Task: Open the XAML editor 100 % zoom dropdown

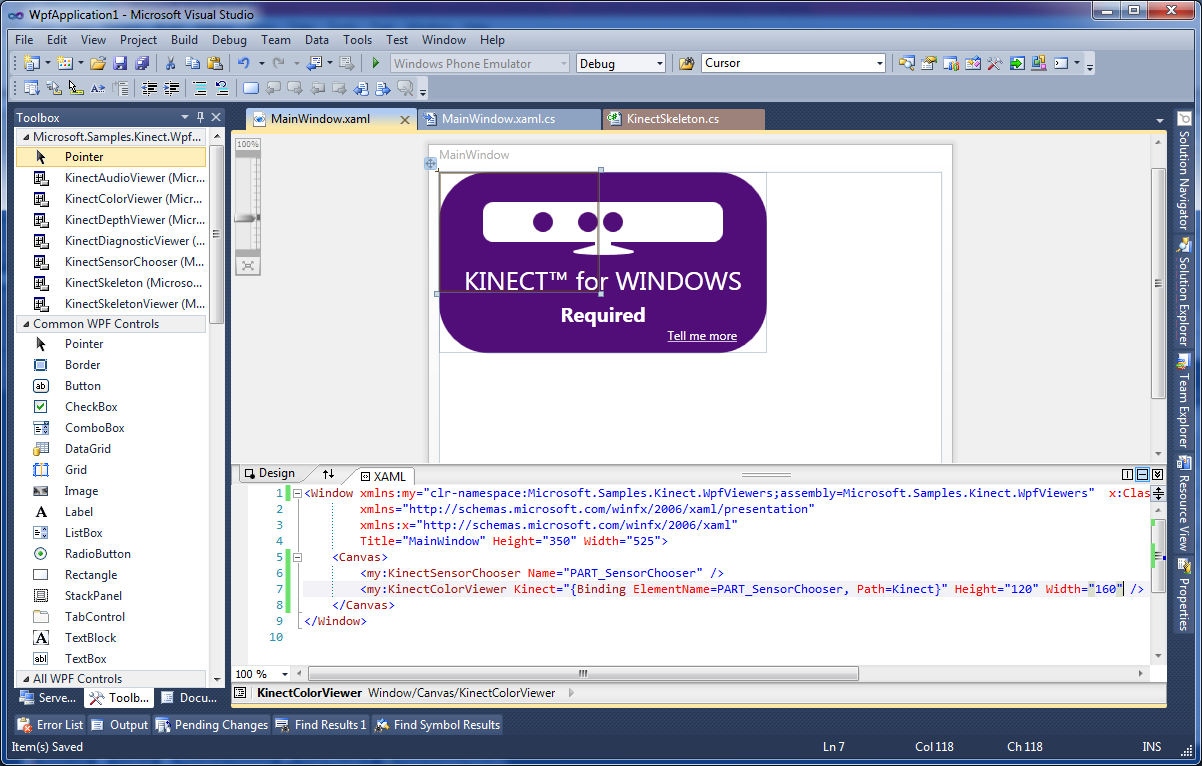Action: 285,674
